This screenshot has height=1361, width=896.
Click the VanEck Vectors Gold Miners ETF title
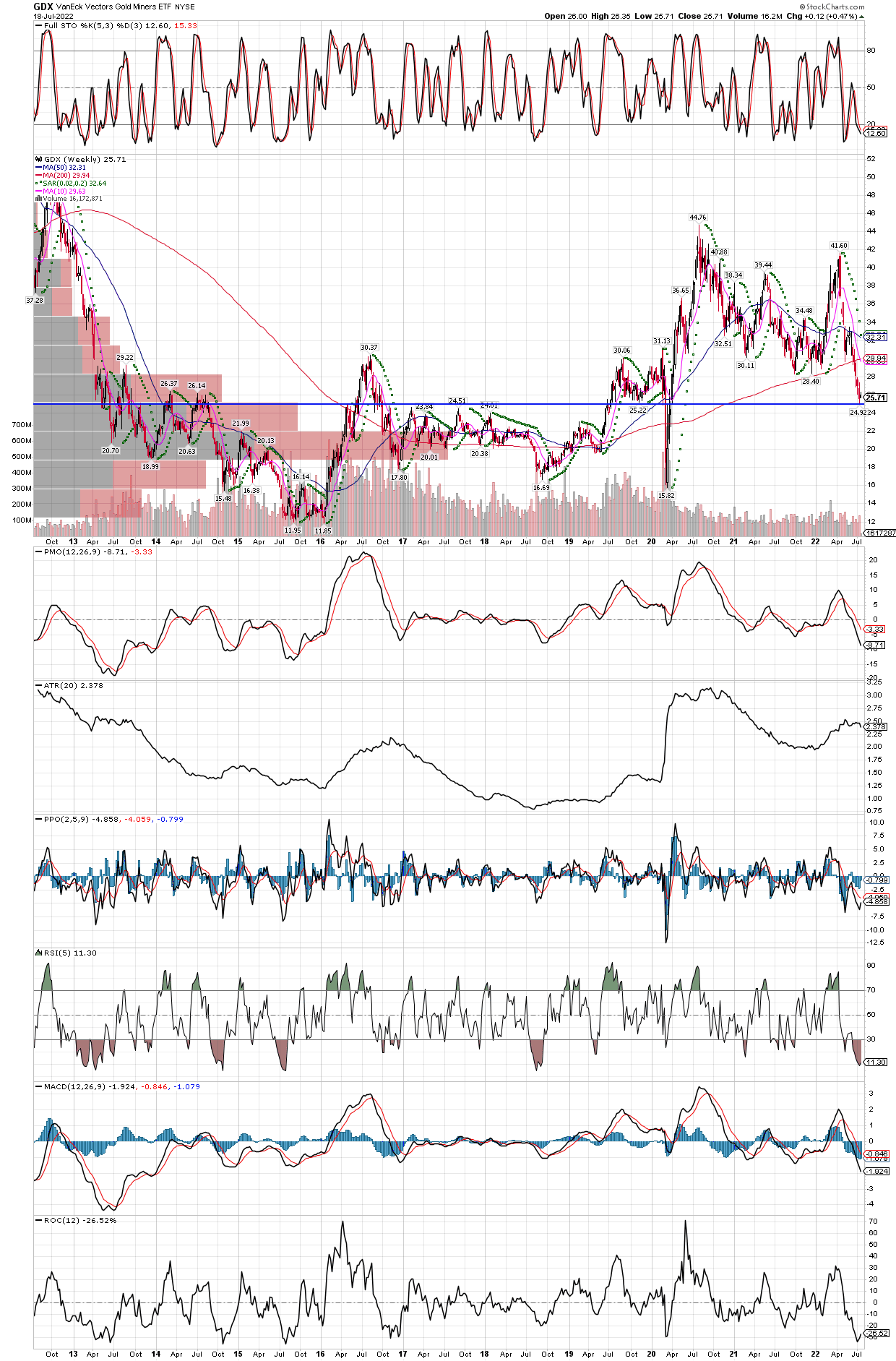coord(114,7)
